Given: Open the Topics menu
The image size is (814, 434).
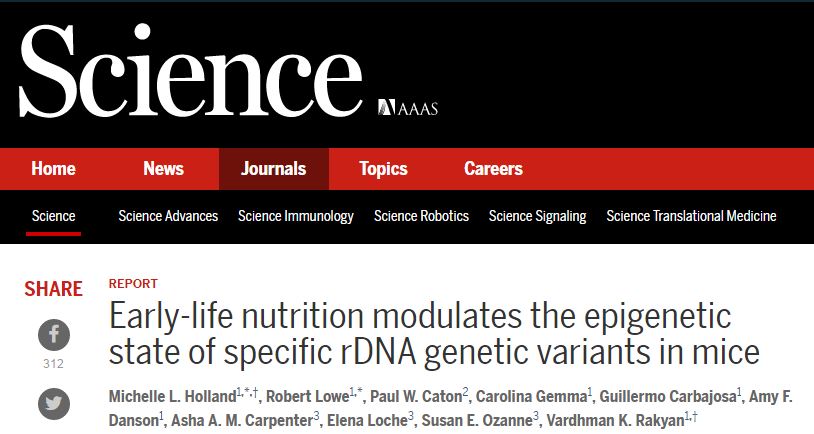Looking at the screenshot, I should click(x=383, y=169).
